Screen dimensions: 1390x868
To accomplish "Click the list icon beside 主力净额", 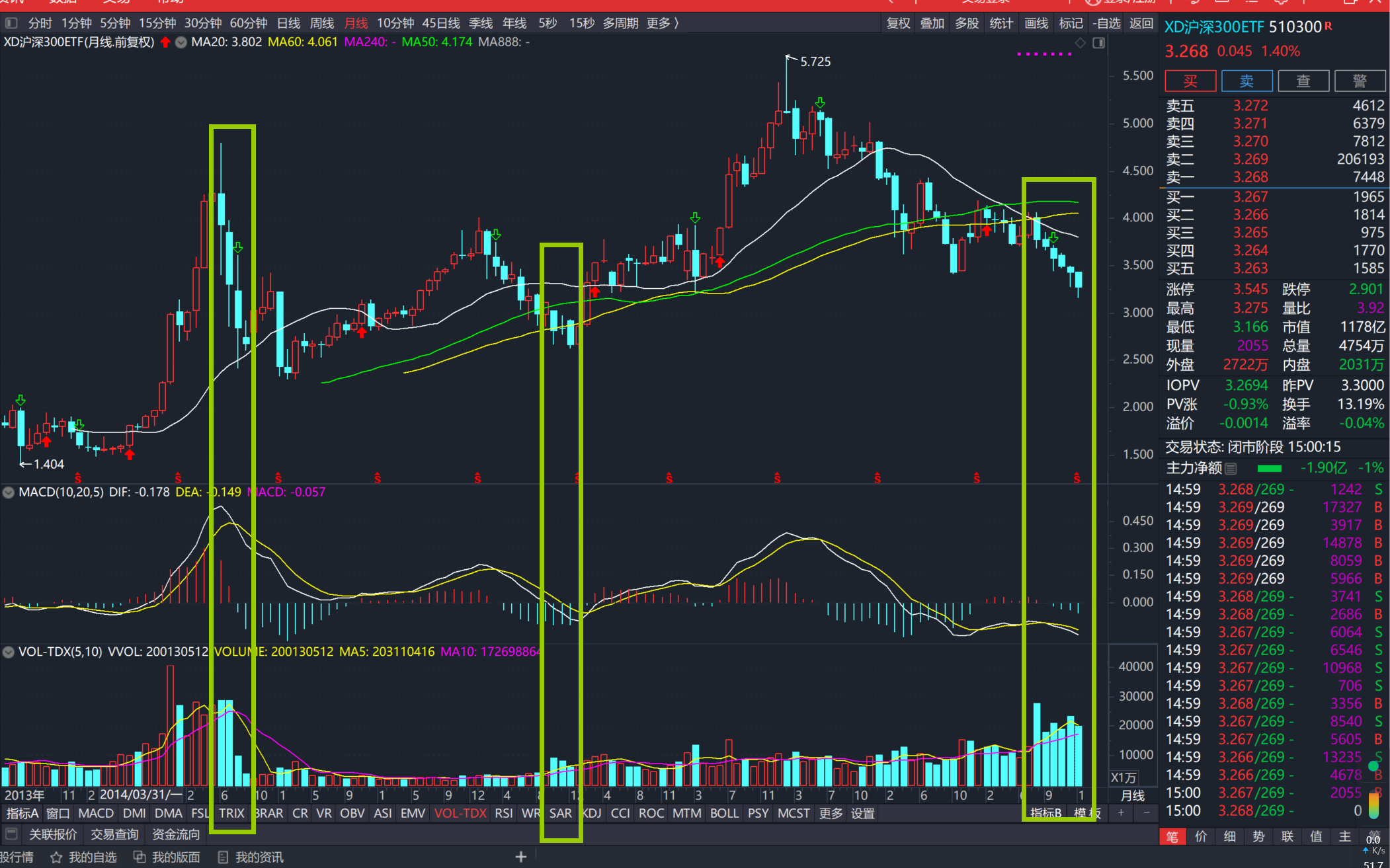I will (x=1231, y=469).
